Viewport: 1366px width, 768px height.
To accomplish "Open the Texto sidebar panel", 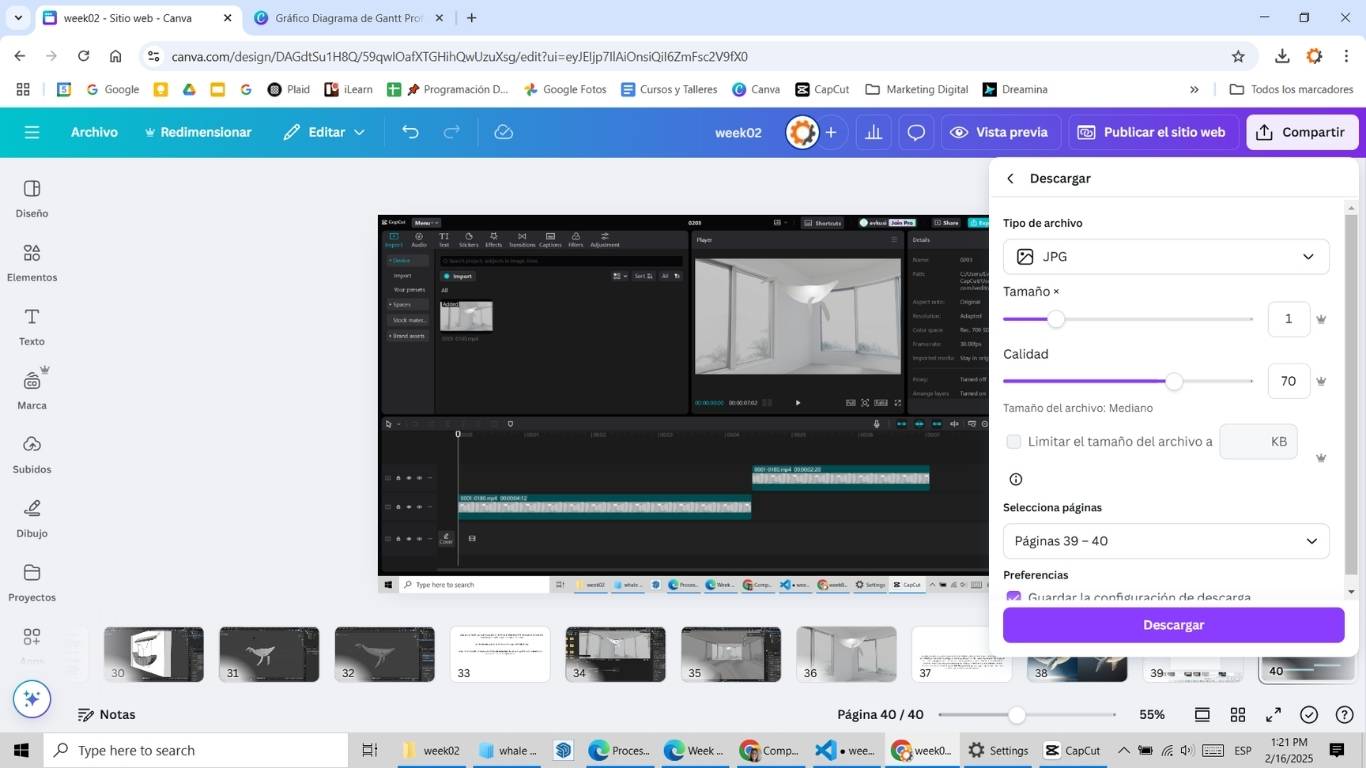I will coord(32,327).
